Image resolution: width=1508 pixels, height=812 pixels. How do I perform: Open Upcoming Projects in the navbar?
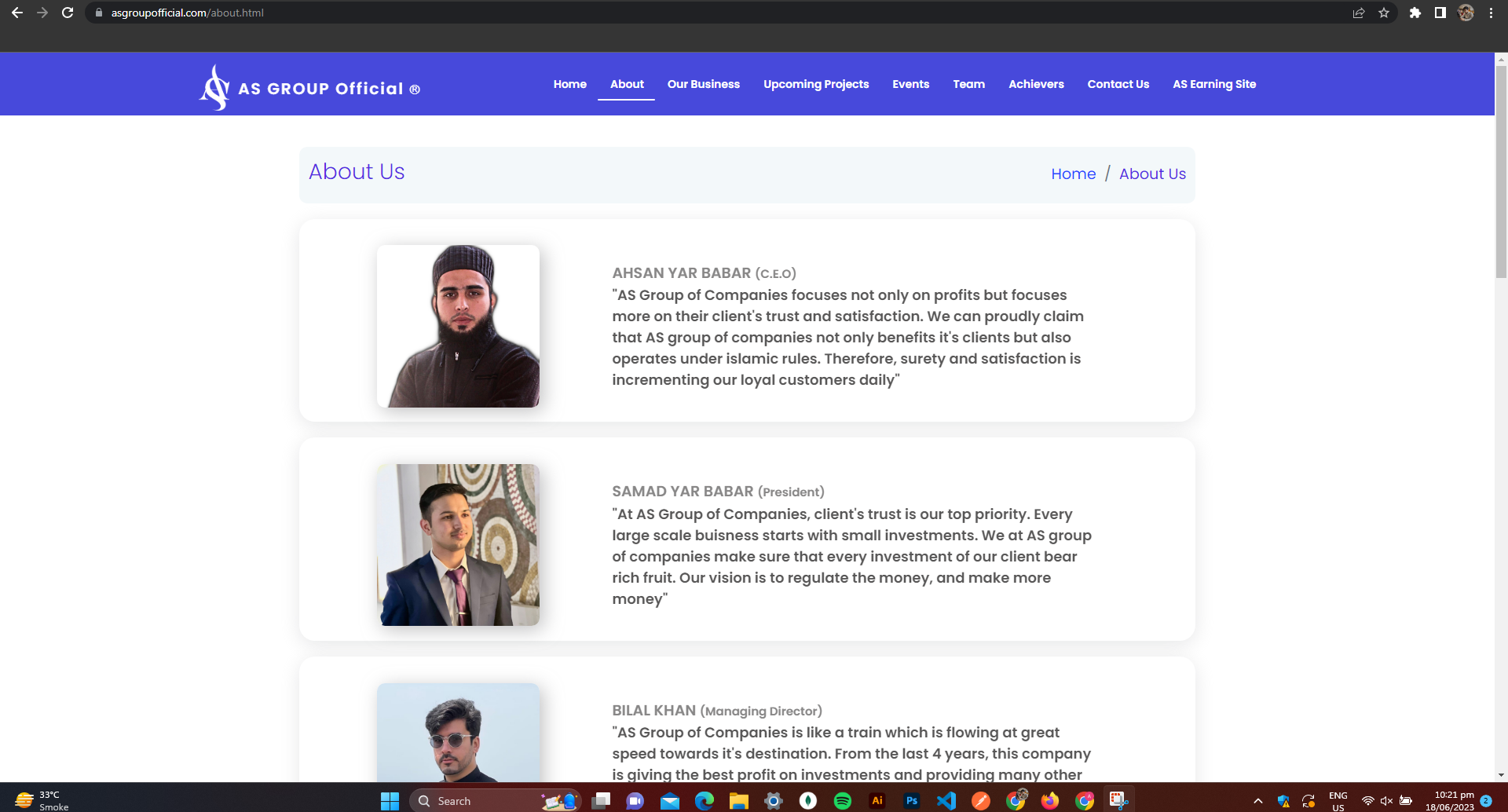(x=816, y=84)
